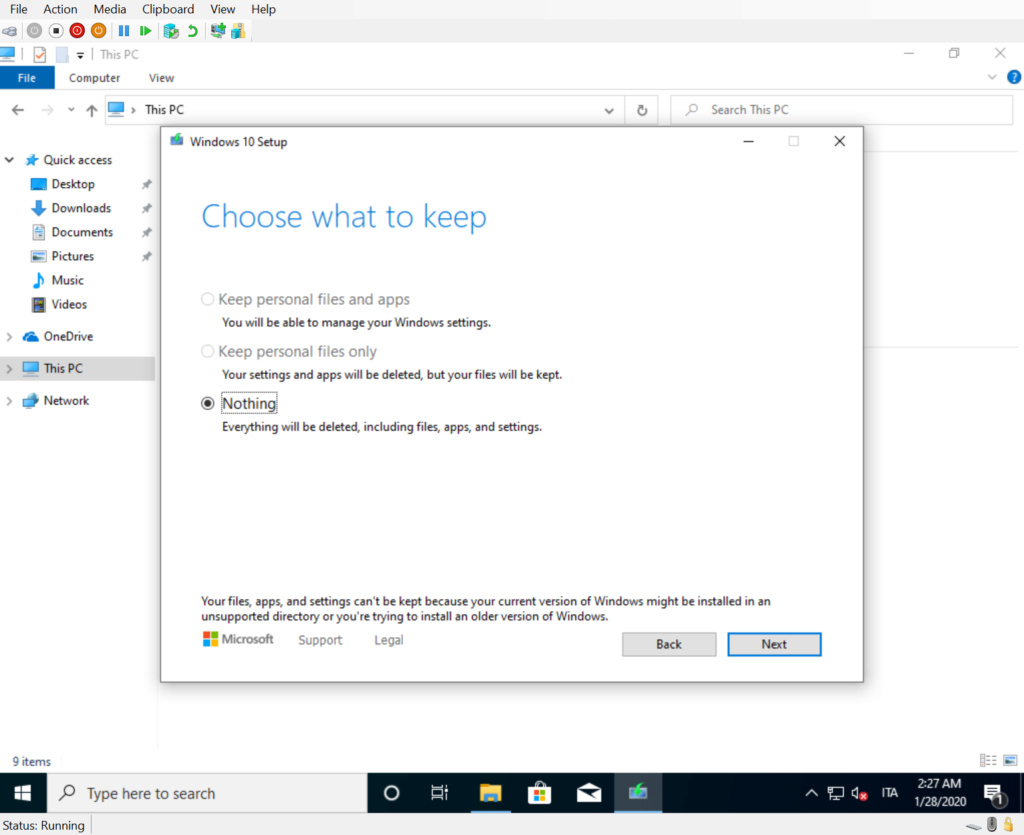
Task: Click the This PC address bar path
Action: coord(164,110)
